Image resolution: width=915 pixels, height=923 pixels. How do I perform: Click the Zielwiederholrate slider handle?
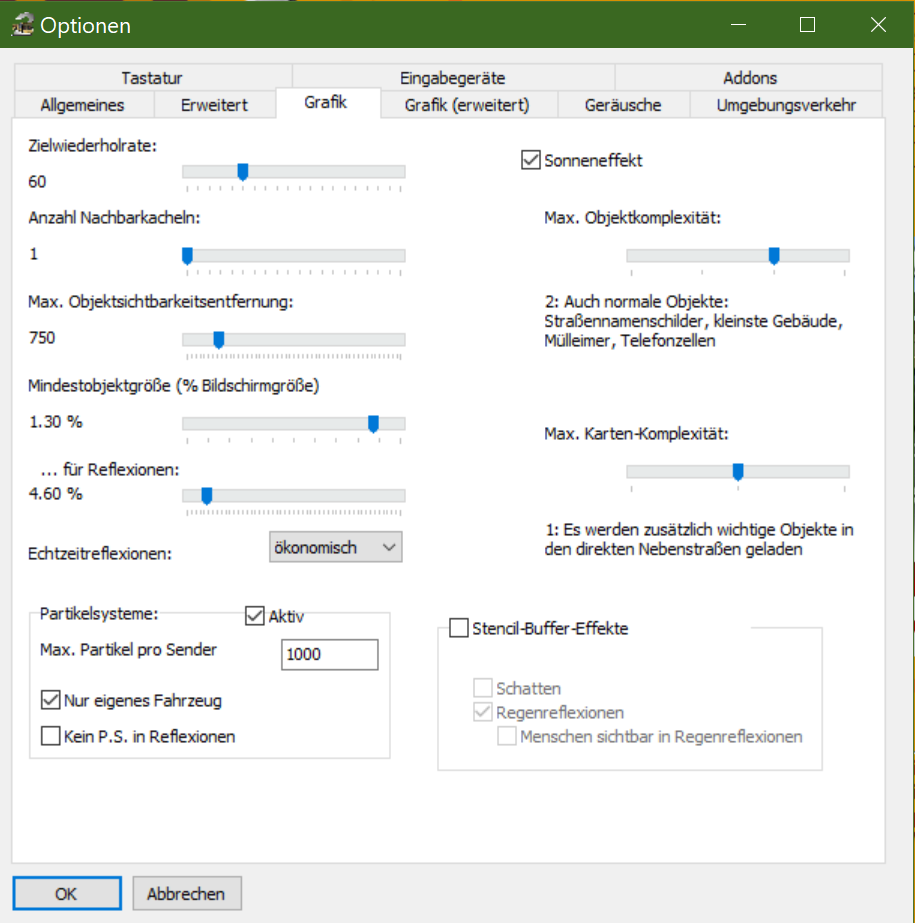(x=242, y=172)
